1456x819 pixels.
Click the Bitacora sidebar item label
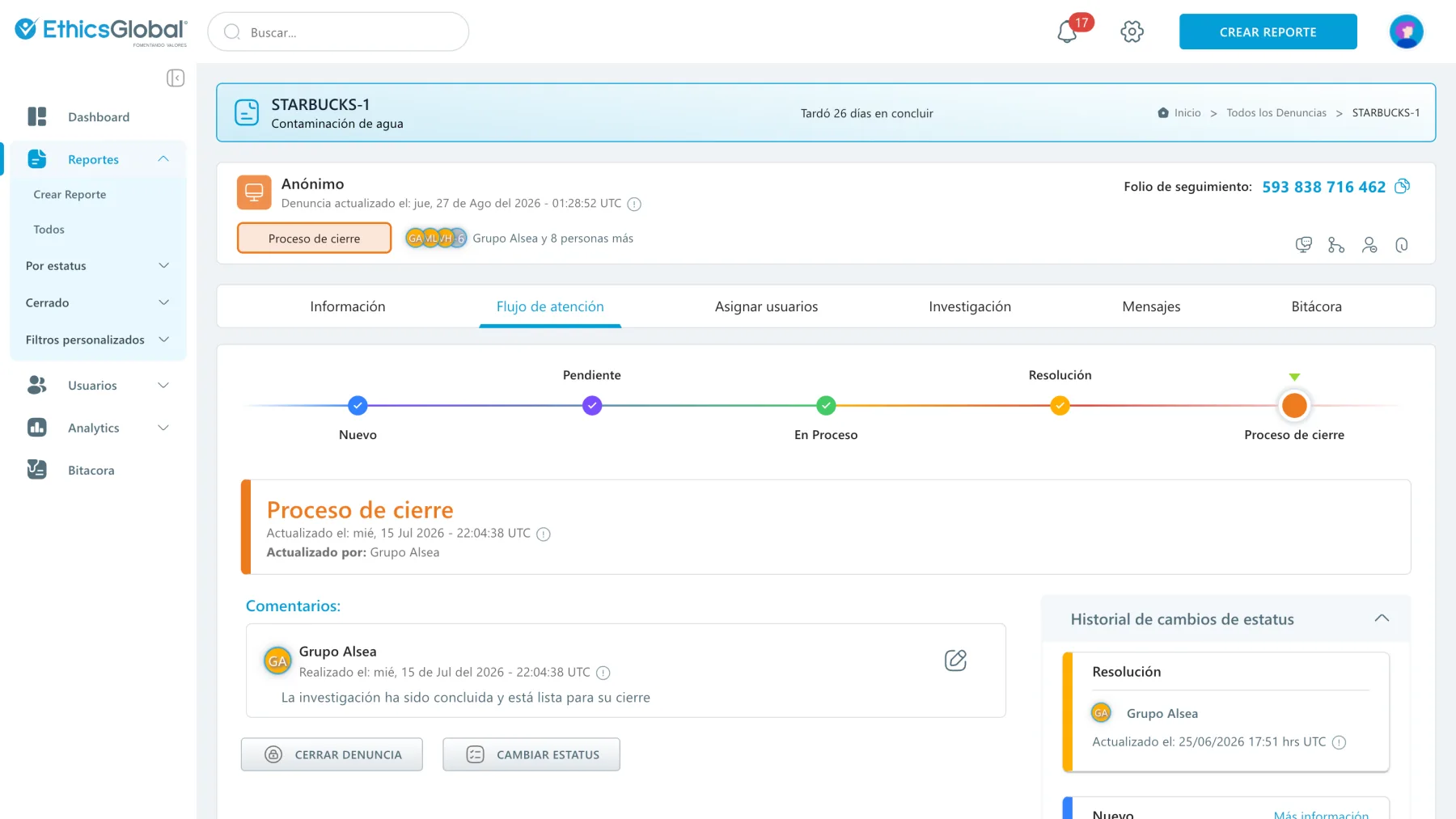[x=91, y=470]
